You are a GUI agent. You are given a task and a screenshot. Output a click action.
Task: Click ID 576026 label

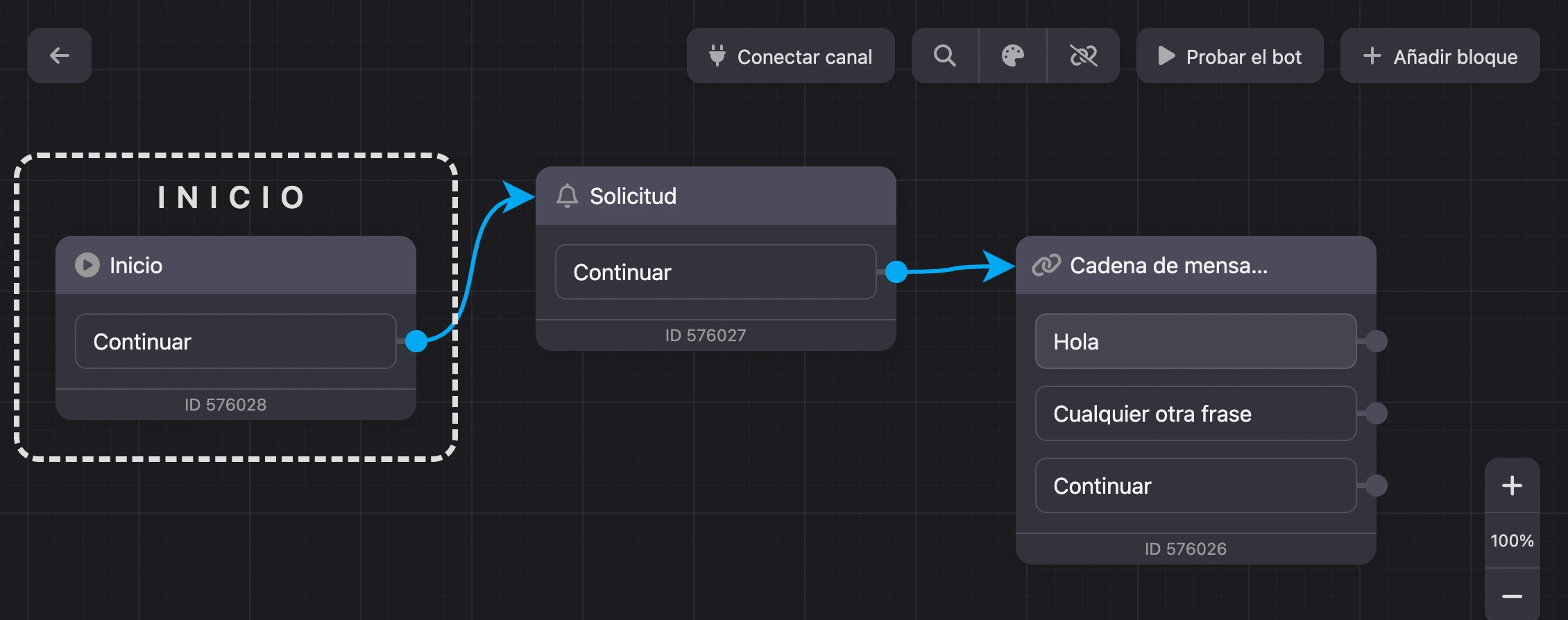point(1186,549)
